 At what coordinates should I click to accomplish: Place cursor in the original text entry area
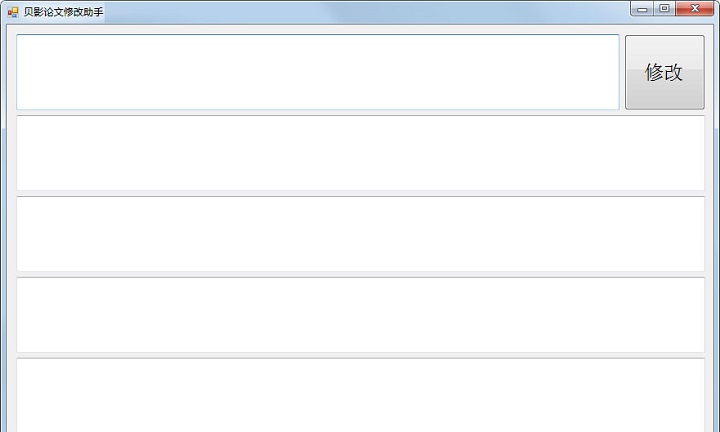(318, 72)
